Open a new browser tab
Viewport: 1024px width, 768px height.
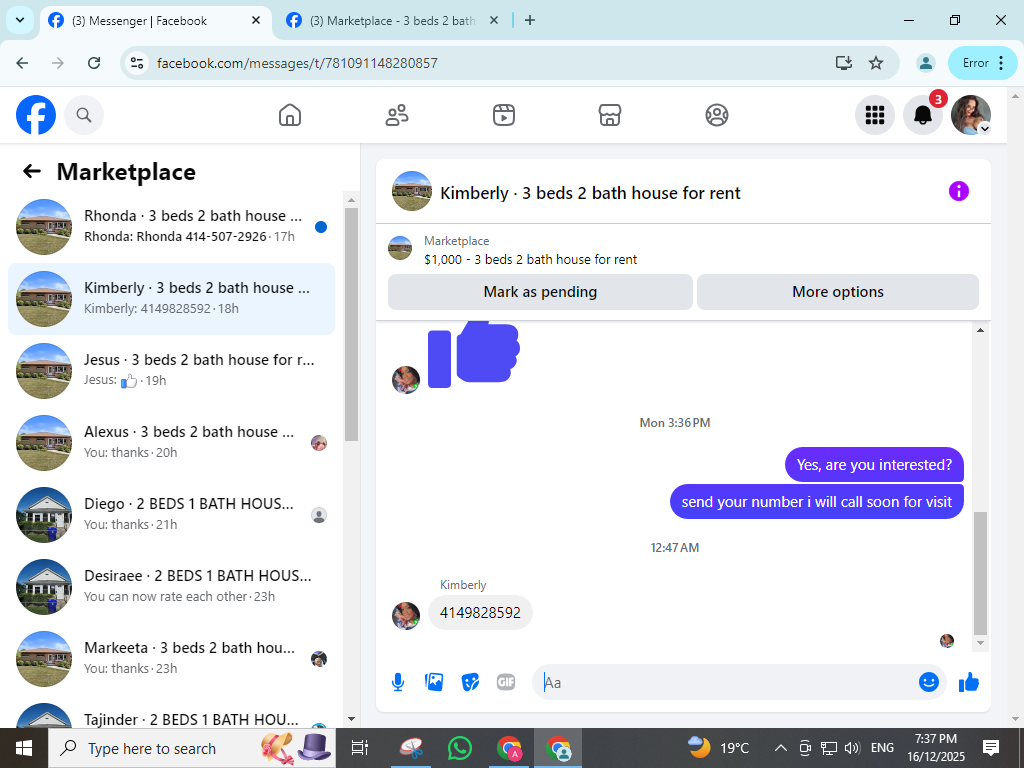[x=530, y=20]
